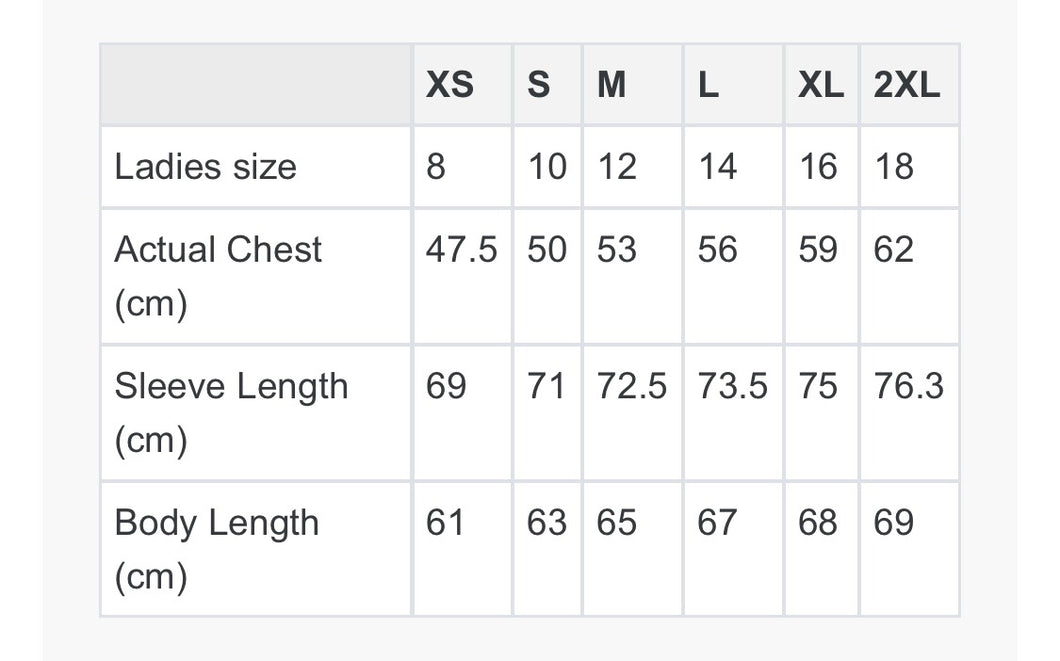Screen dimensions: 1060x661
Task: Click ladies size 8 cell
Action: click(462, 167)
